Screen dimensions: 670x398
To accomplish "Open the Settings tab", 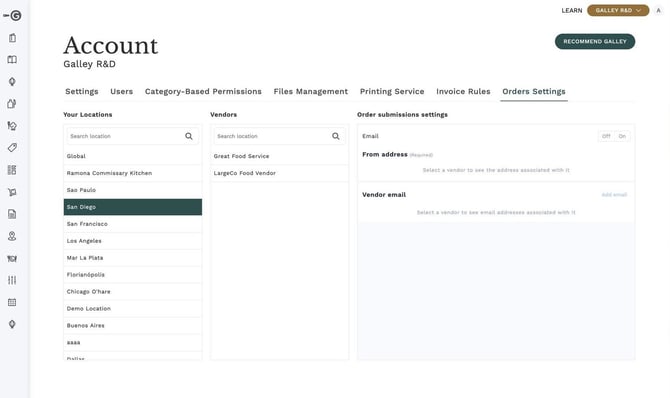I will (x=82, y=91).
